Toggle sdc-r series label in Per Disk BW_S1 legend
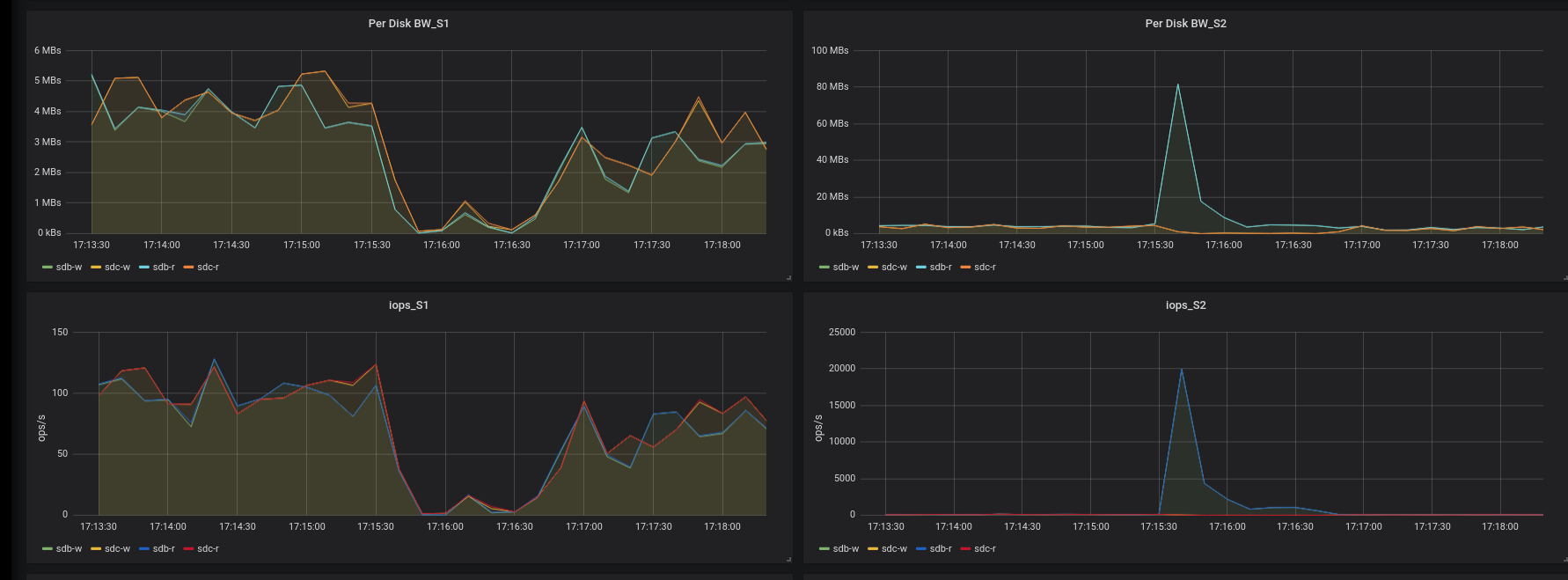 click(x=208, y=267)
